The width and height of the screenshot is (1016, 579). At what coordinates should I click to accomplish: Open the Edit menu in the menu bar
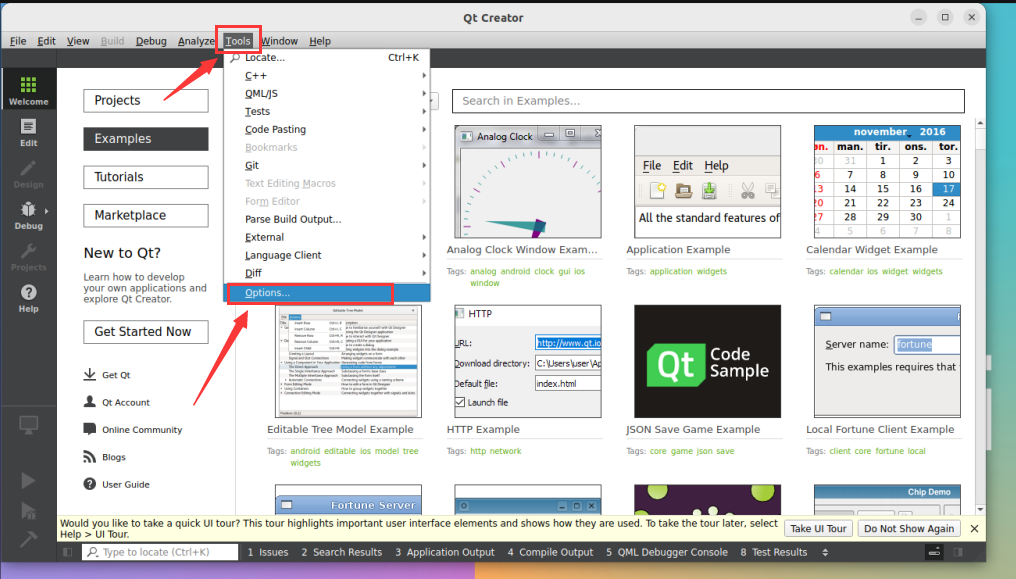(x=46, y=41)
